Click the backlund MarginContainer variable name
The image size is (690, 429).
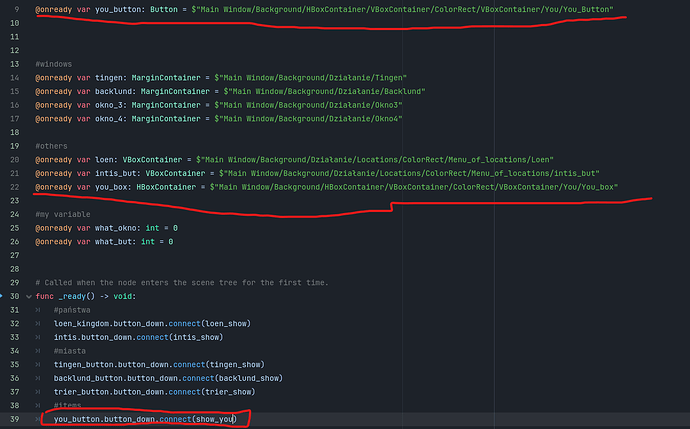pos(116,91)
